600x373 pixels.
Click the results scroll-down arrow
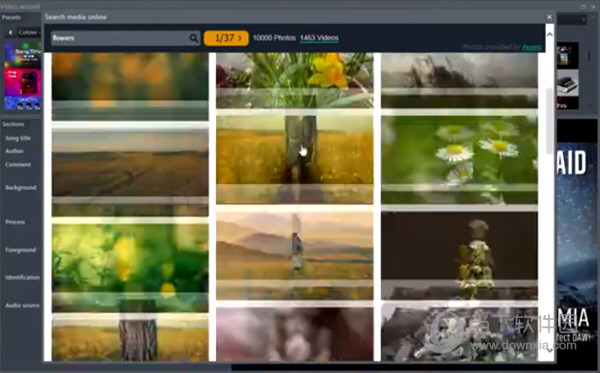click(549, 350)
